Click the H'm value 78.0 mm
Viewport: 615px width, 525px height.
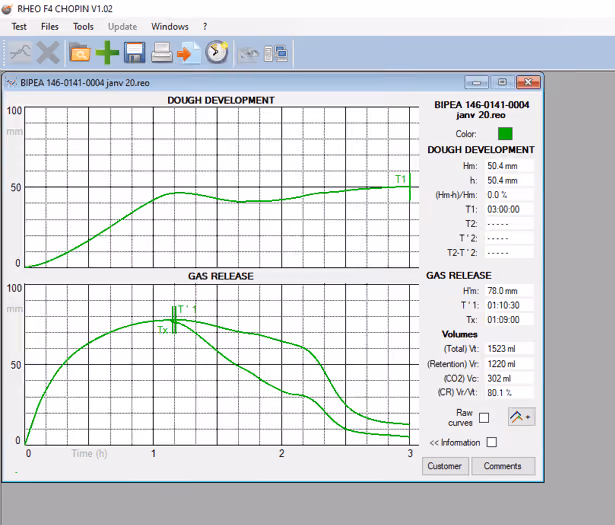(x=509, y=291)
